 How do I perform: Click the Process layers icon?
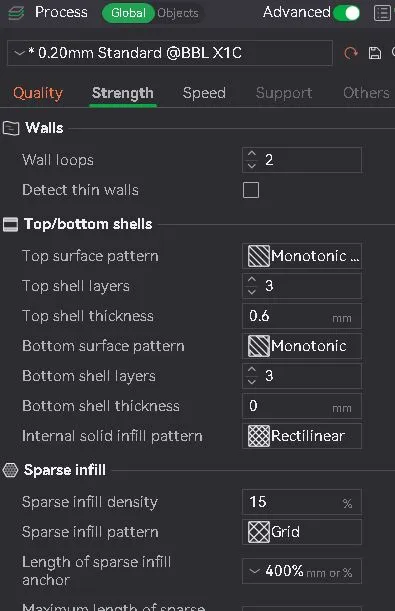click(16, 13)
